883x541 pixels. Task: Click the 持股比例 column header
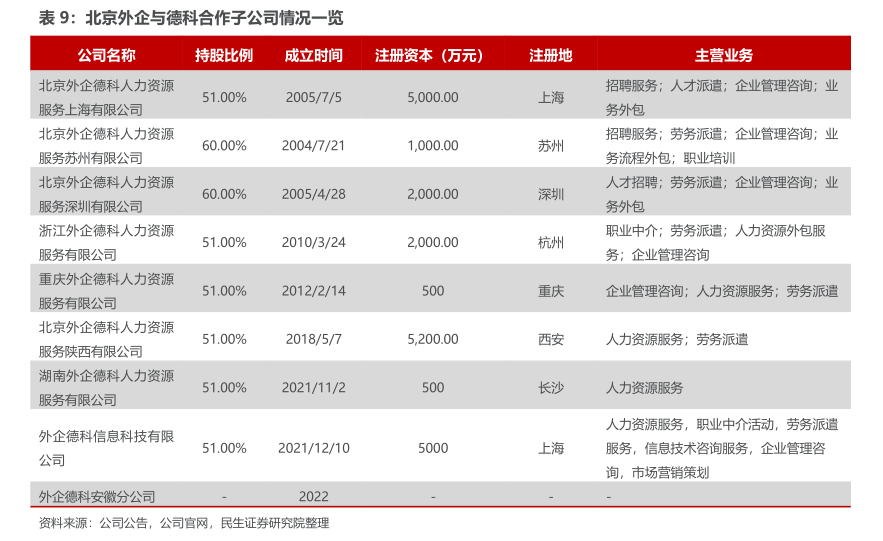coord(224,55)
